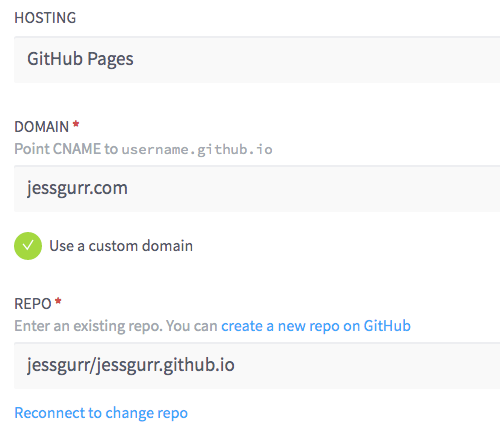This screenshot has width=500, height=430.
Task: Click the "Use a custom domain" label
Action: point(121,246)
